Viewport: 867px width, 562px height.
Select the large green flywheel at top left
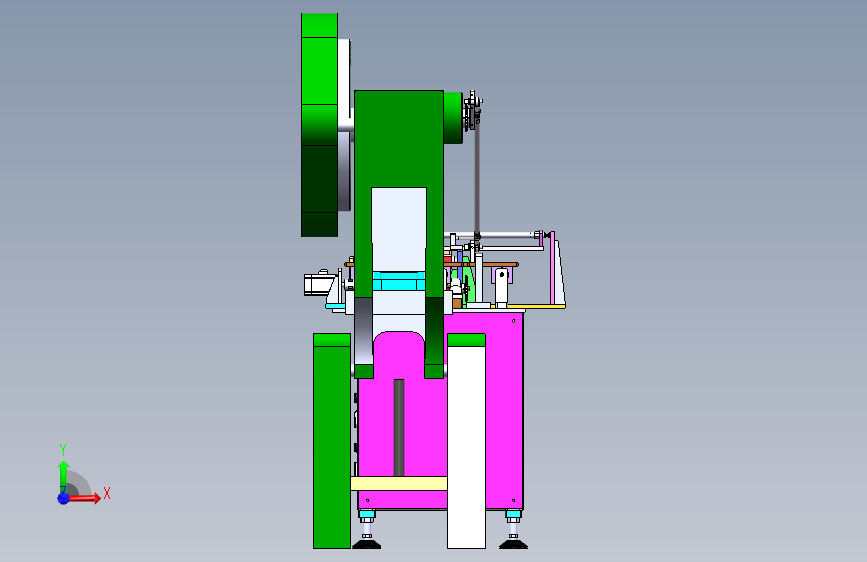[319, 125]
